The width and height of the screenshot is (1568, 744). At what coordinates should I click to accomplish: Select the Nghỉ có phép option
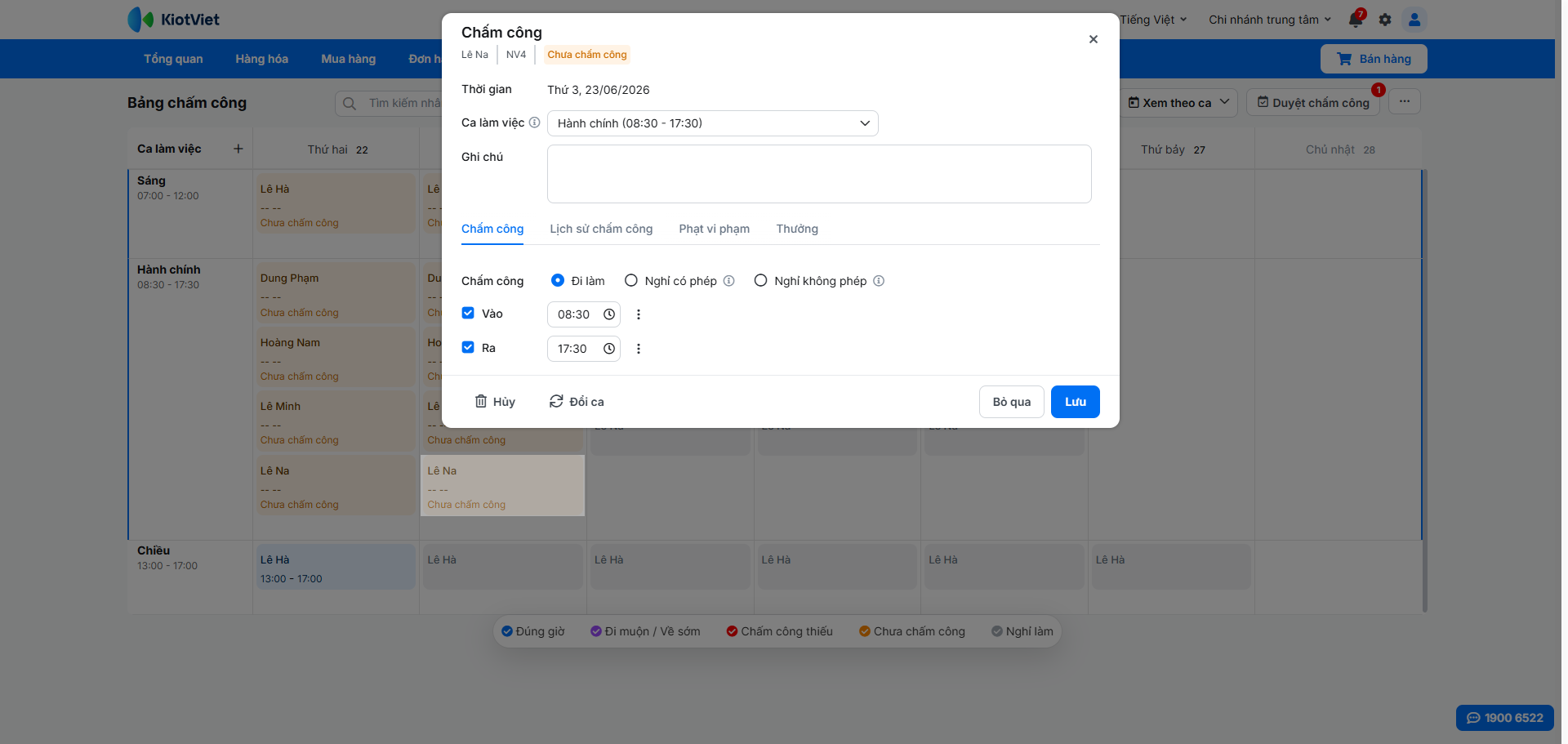[x=631, y=280]
